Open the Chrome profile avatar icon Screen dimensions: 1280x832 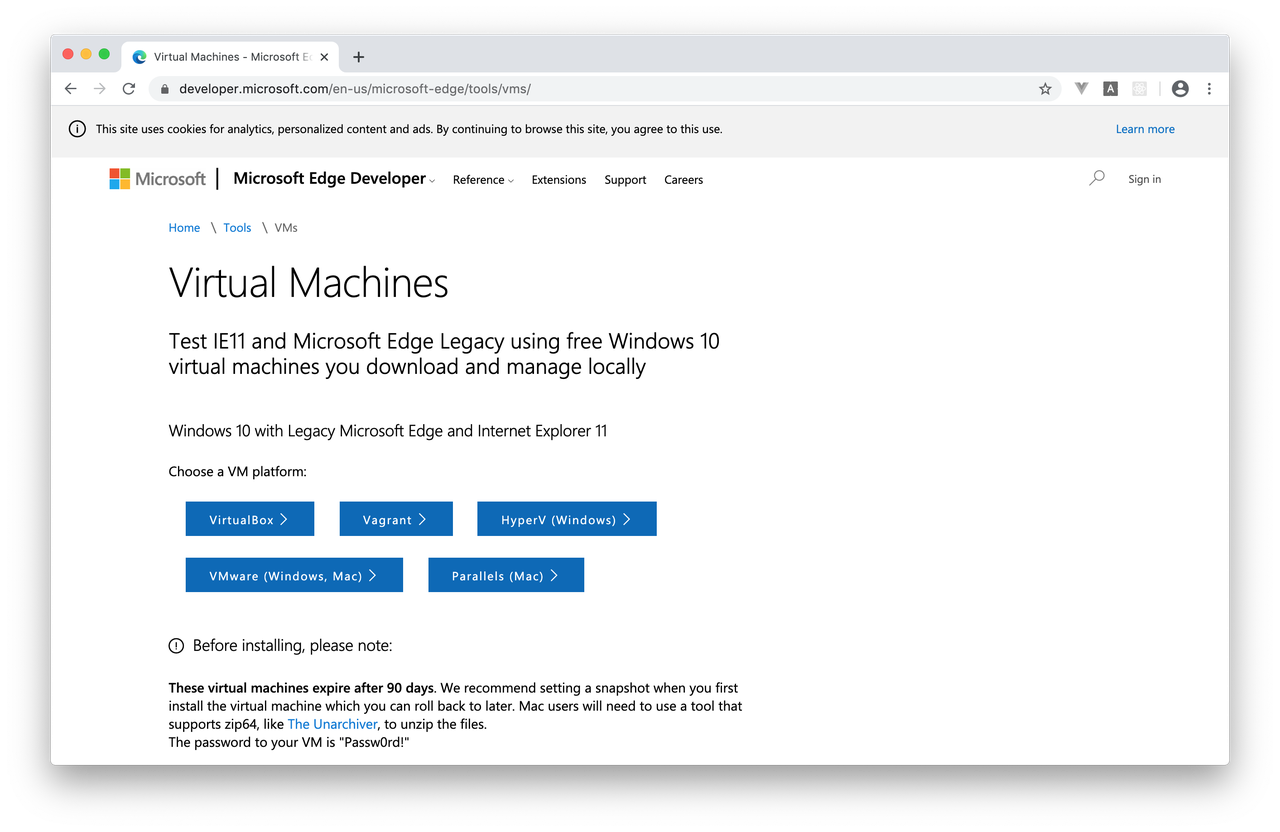click(x=1180, y=89)
